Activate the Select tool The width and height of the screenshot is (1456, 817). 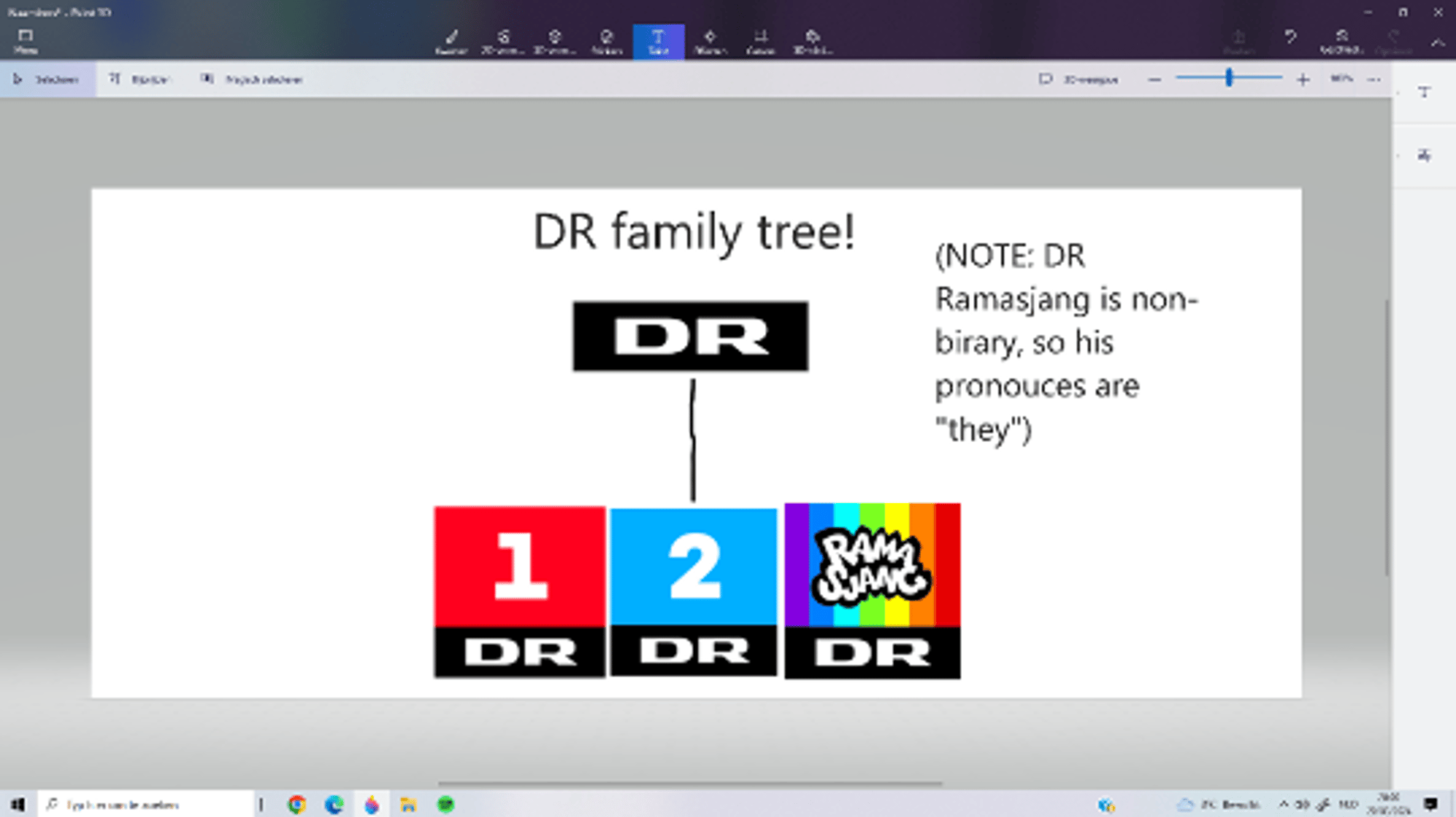47,79
